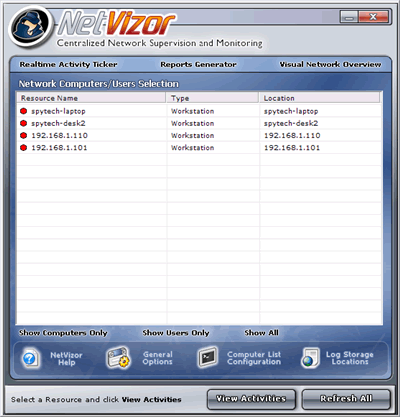Screen dimensions: 400x417
Task: Open the Reports Generator tab
Action: (x=198, y=64)
